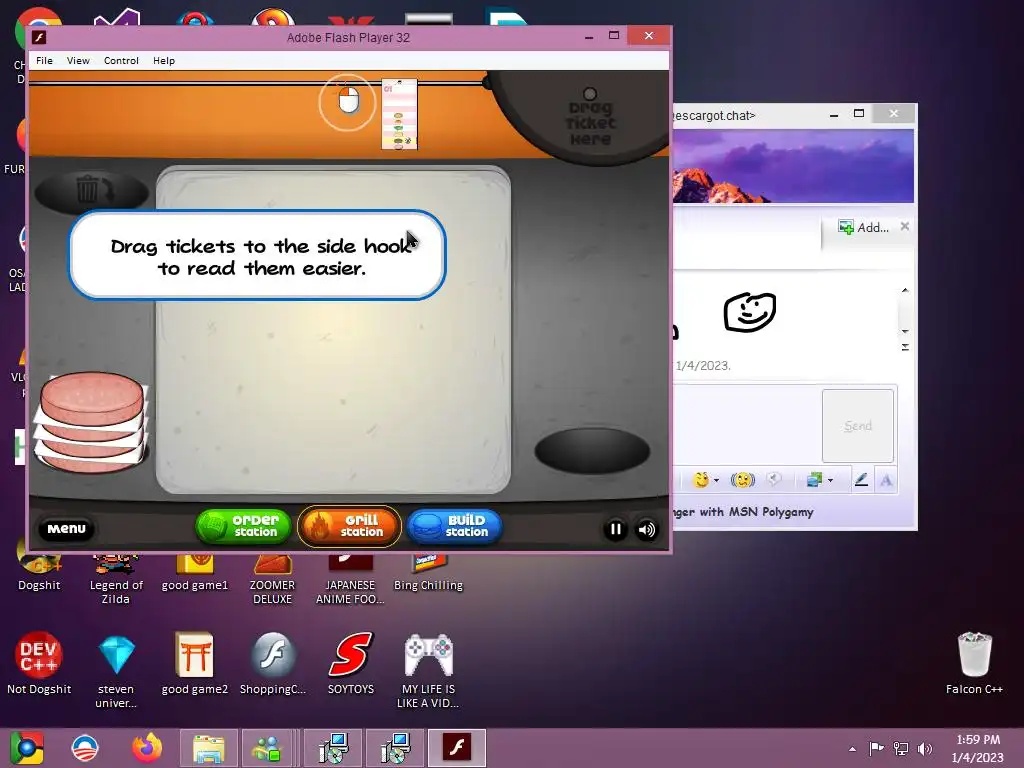Go to the Order Station

click(244, 526)
